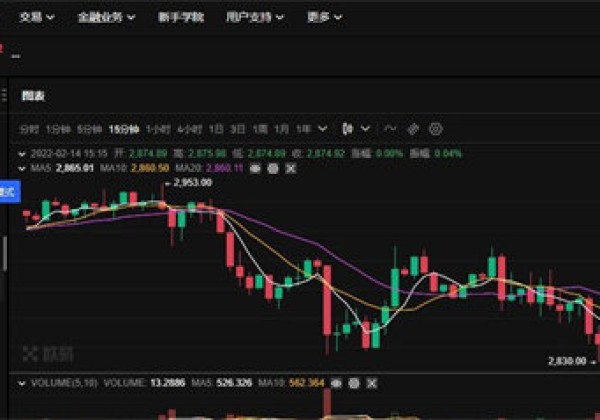
Task: Select the 4小时 timeframe
Action: click(189, 129)
